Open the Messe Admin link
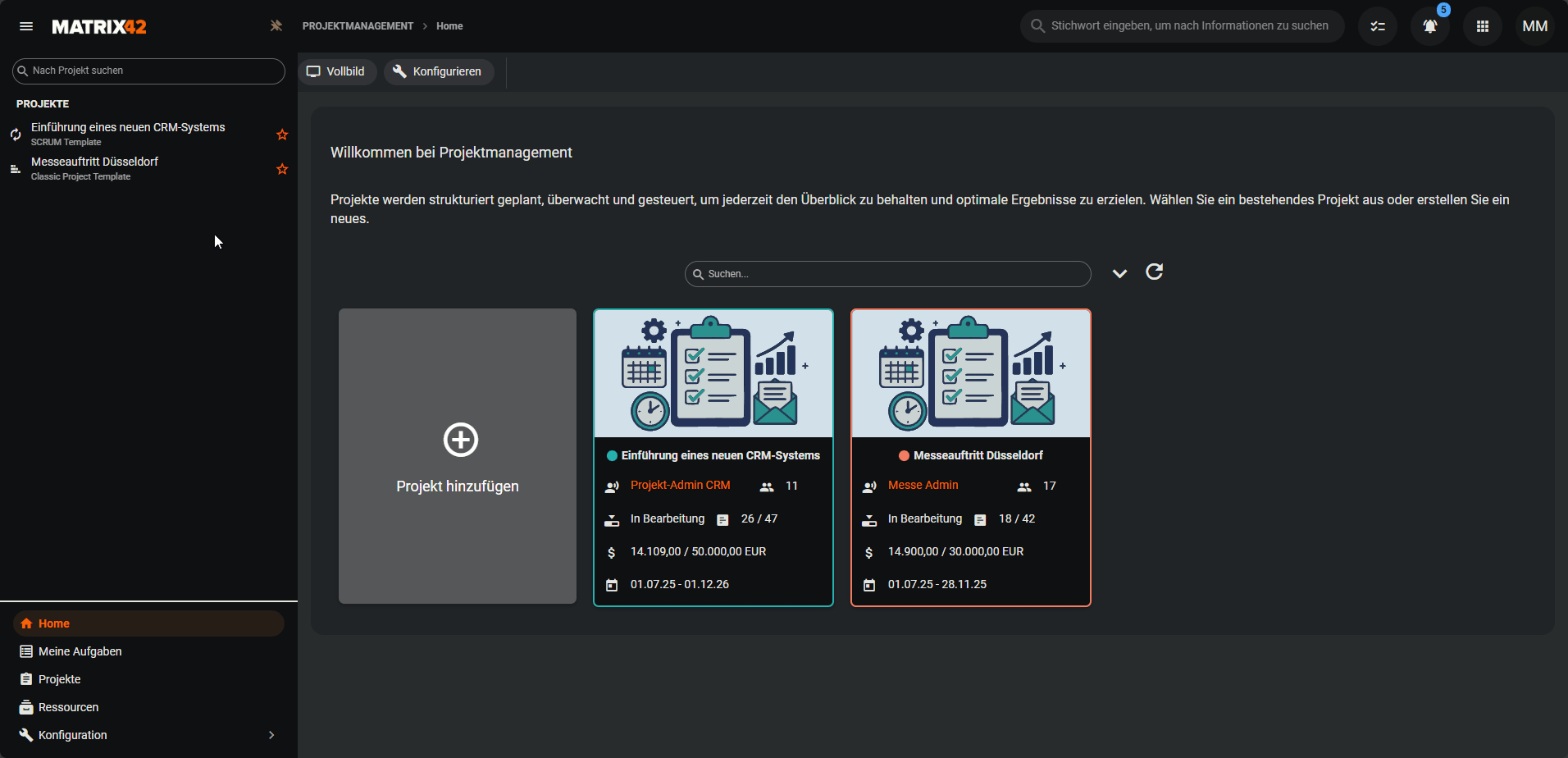The height and width of the screenshot is (758, 1568). (x=923, y=485)
